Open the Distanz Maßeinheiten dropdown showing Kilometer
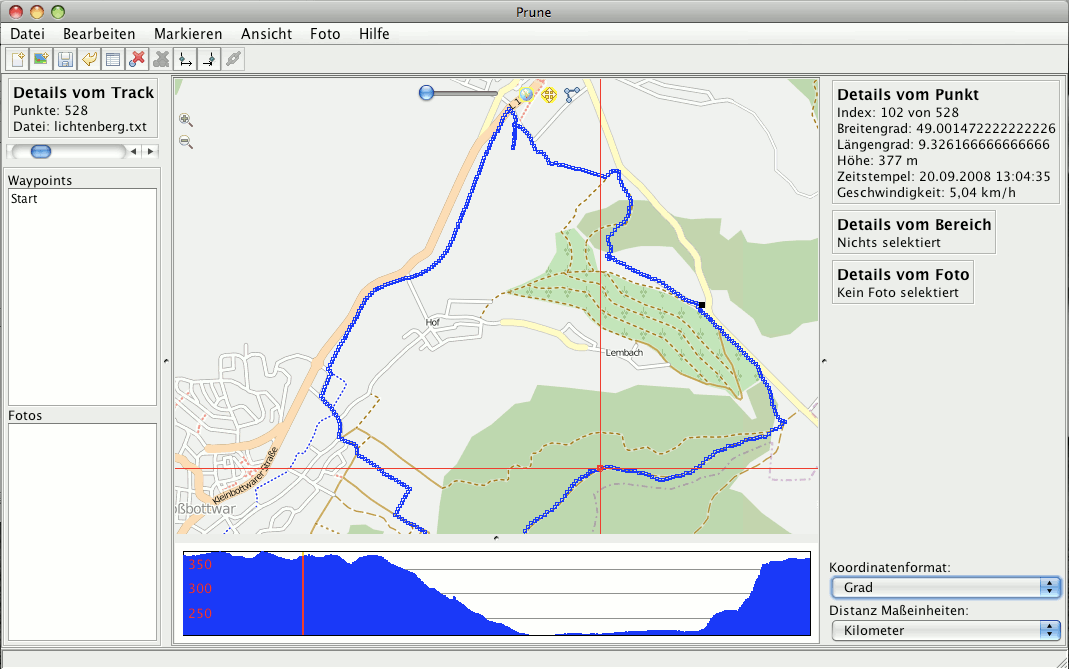1069x669 pixels. [945, 630]
